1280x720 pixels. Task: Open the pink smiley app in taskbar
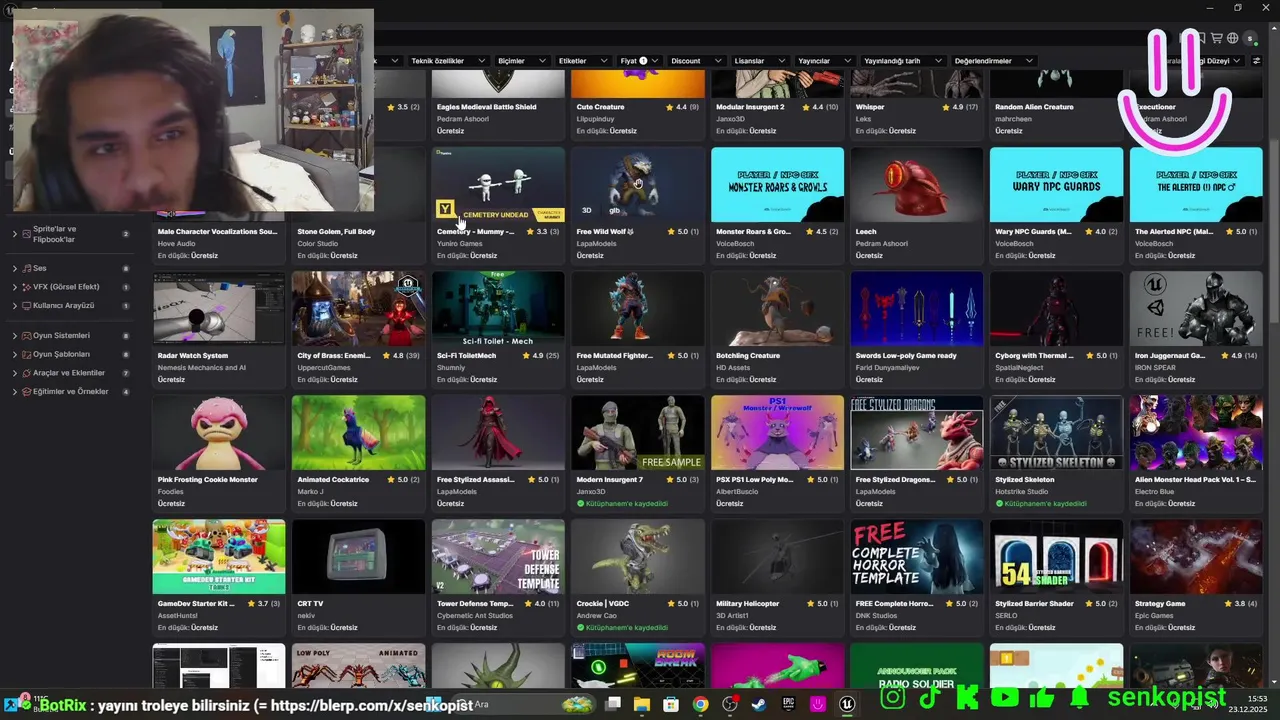click(x=818, y=704)
